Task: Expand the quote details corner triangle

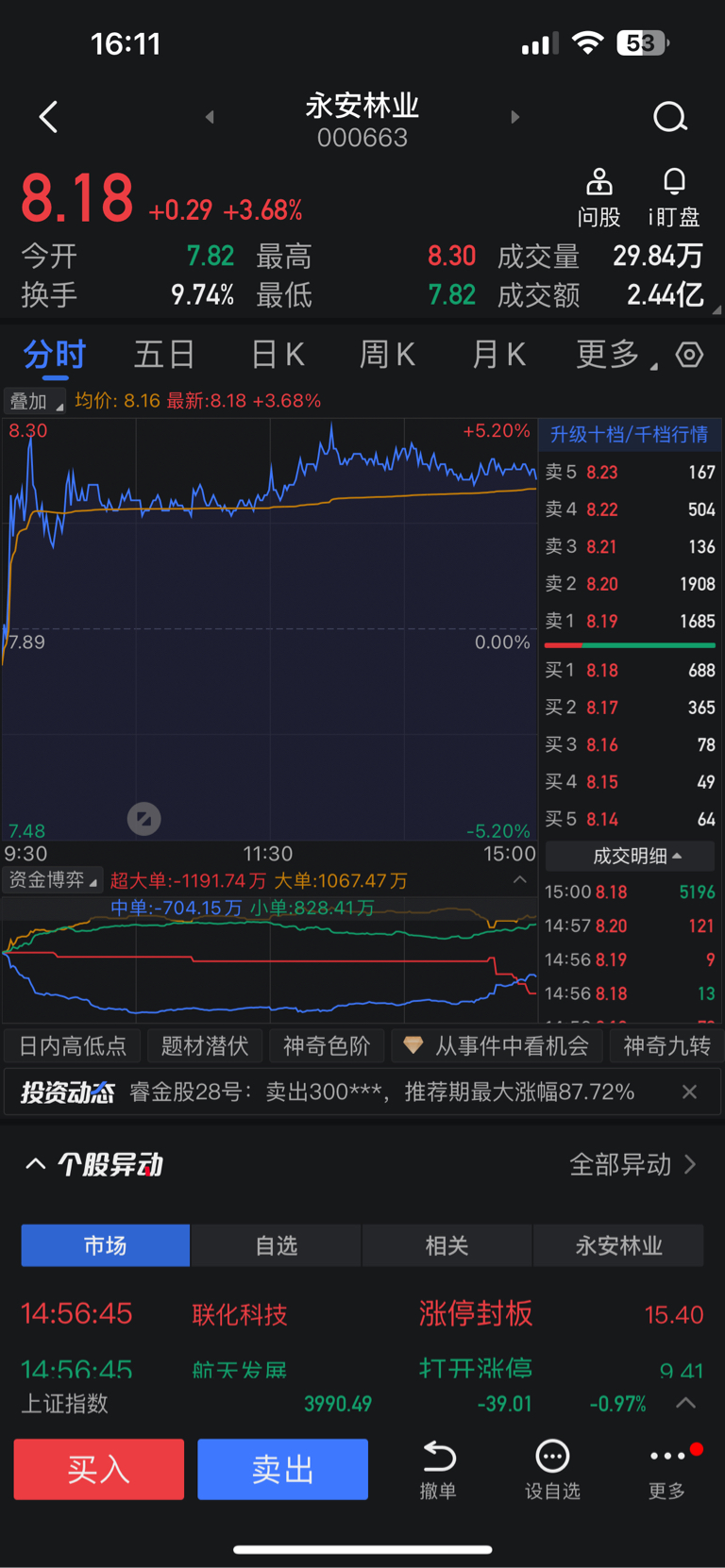Action: pos(717,309)
